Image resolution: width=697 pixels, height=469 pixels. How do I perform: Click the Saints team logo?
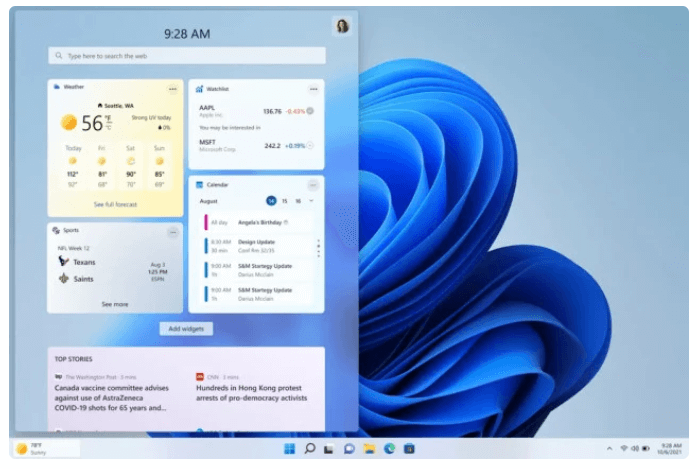coord(64,278)
